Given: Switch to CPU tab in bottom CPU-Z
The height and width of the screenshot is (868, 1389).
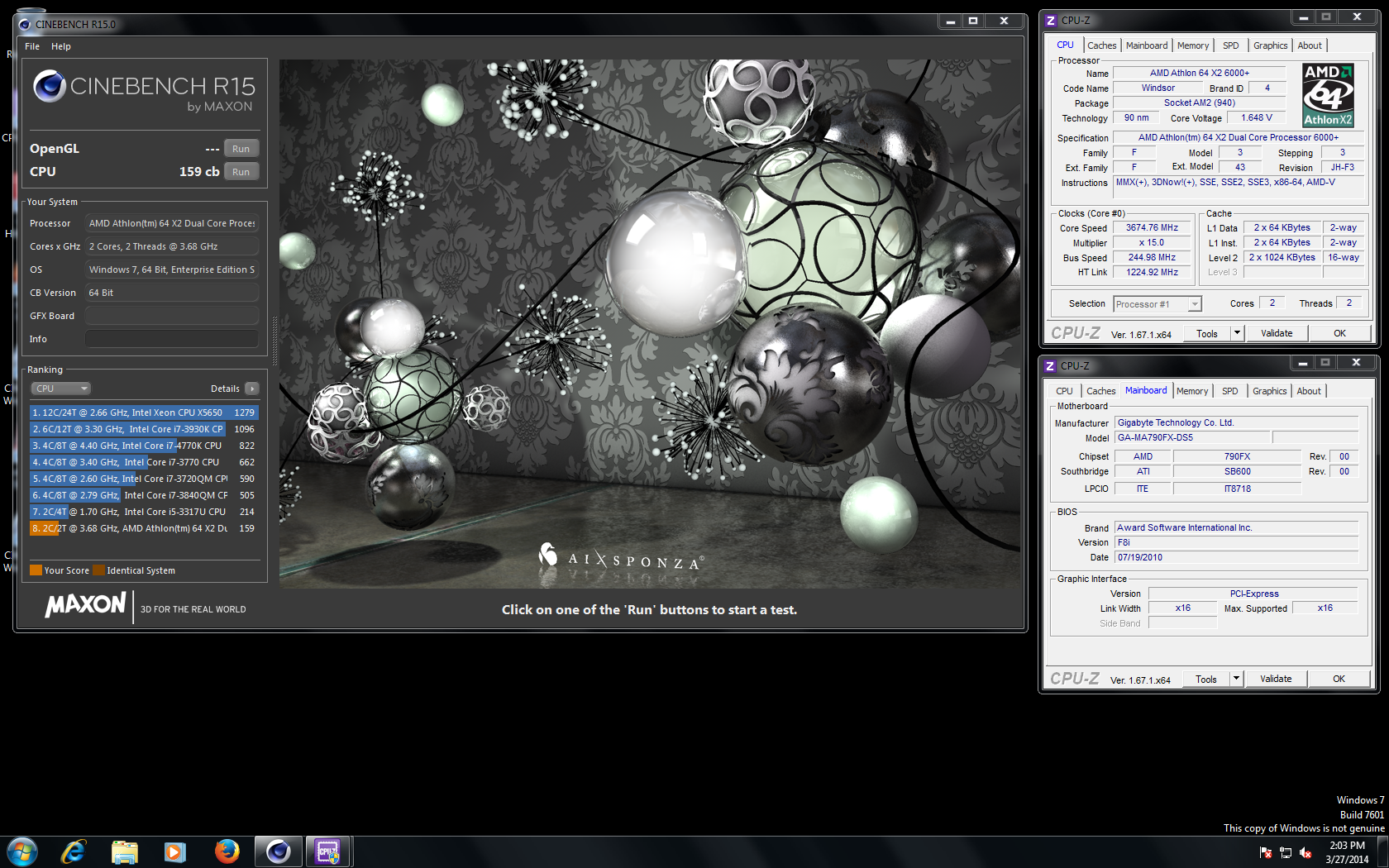Looking at the screenshot, I should click(x=1064, y=391).
